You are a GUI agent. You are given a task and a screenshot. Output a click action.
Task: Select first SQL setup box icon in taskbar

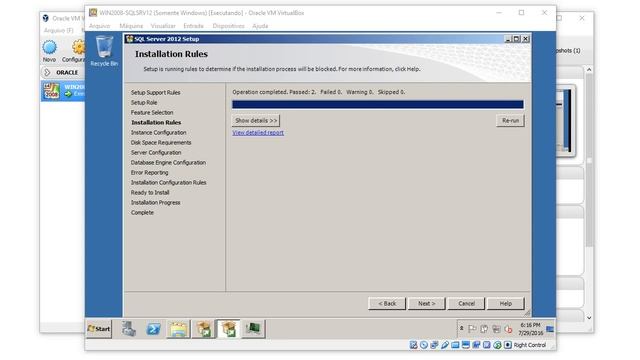coord(203,329)
